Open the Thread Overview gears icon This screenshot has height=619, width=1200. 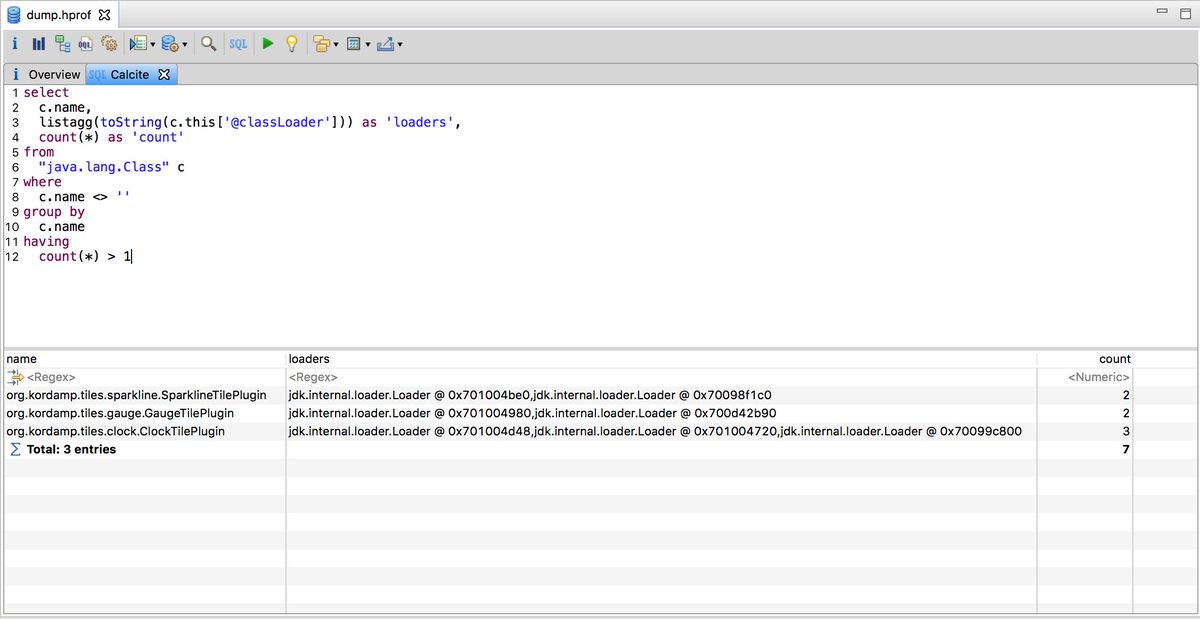tap(109, 44)
